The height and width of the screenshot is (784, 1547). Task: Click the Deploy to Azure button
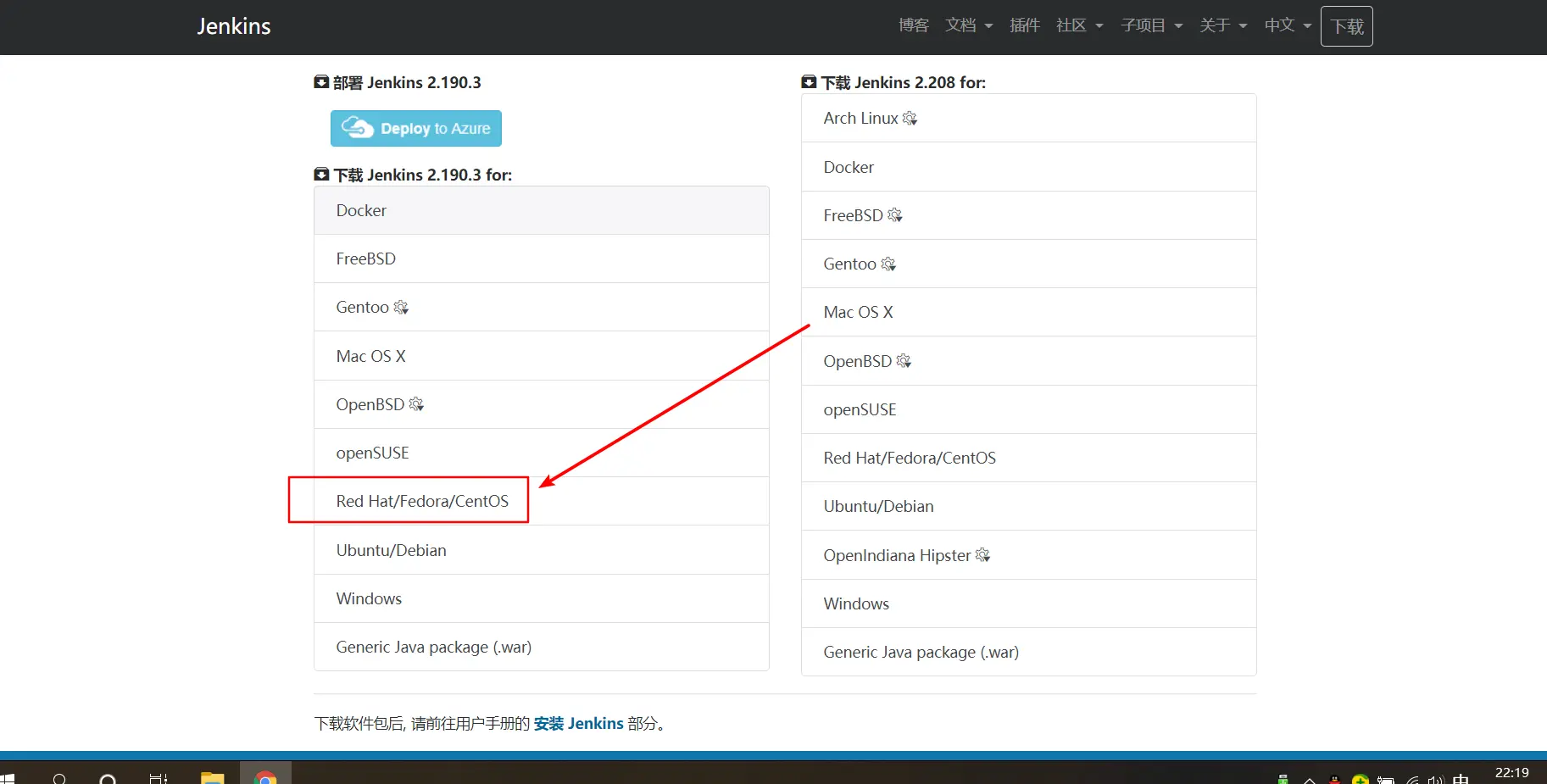pyautogui.click(x=416, y=129)
